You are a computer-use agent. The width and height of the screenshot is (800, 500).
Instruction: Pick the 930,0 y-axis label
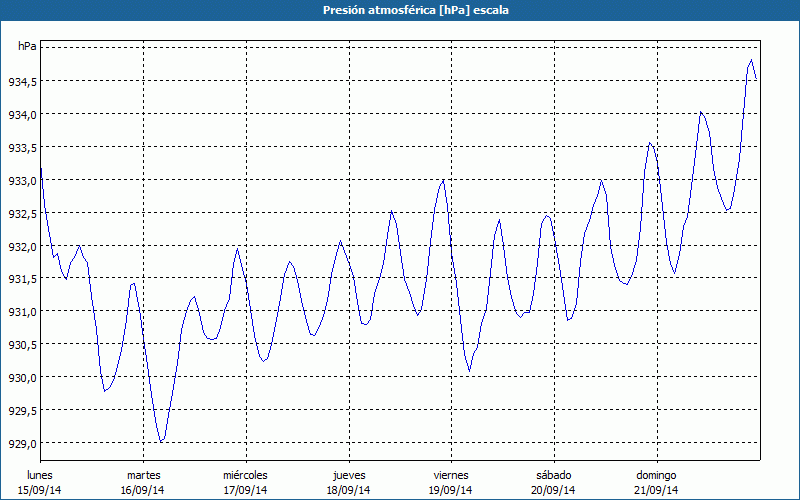tap(24, 378)
